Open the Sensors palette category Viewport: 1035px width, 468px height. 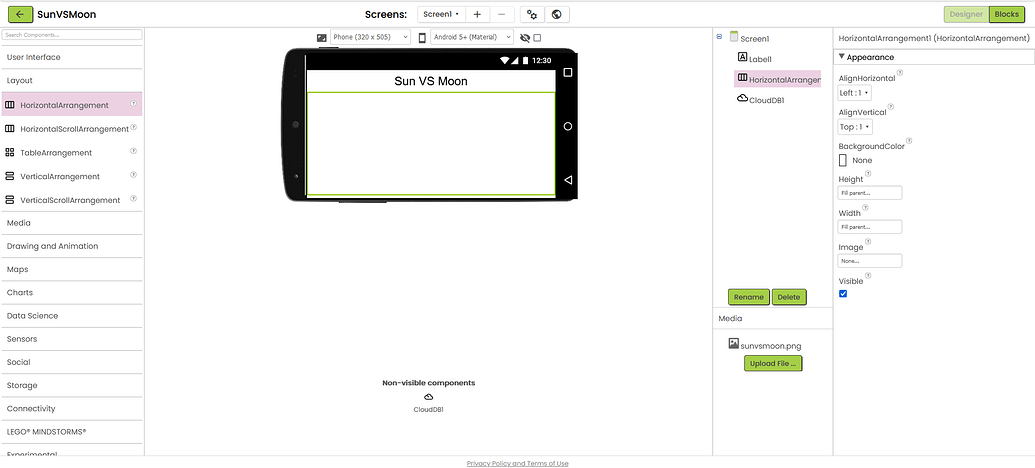click(21, 339)
